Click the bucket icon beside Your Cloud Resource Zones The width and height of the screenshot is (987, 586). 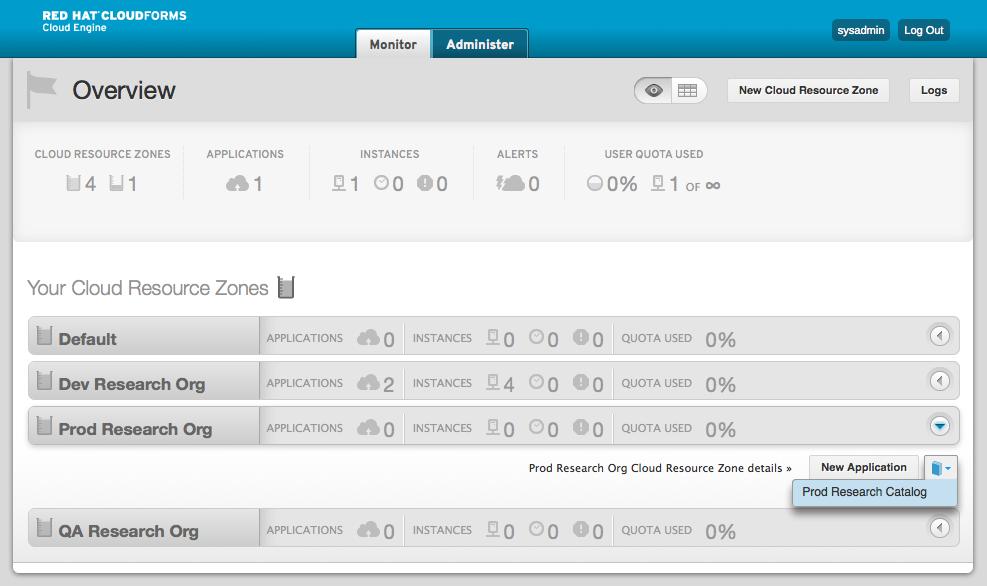pyautogui.click(x=286, y=288)
